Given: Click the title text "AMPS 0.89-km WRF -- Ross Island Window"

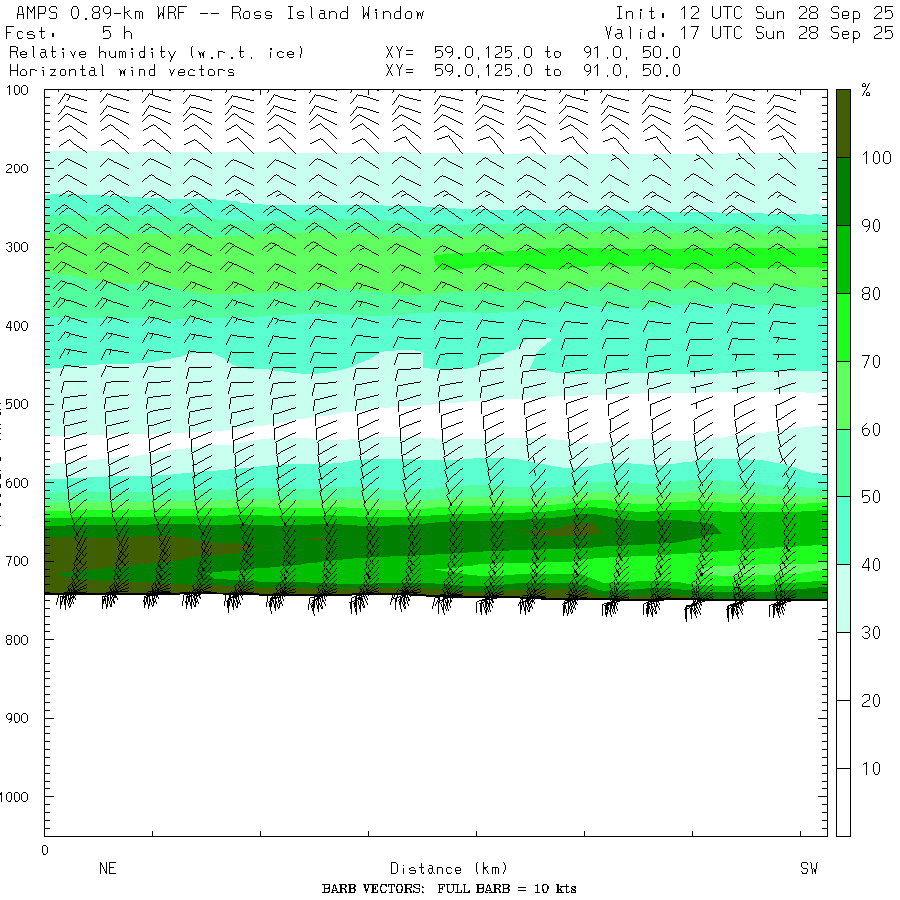Looking at the screenshot, I should [220, 13].
